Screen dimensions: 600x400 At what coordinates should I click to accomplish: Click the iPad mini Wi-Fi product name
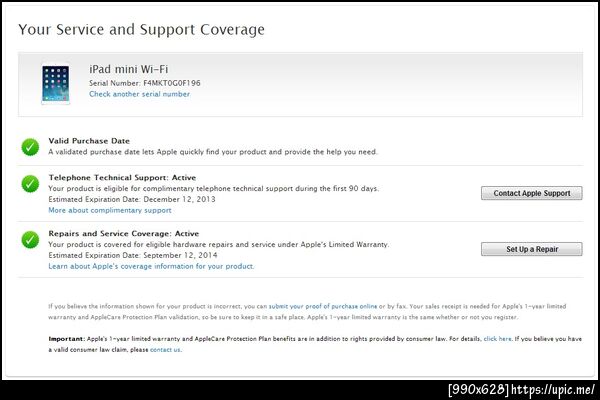click(129, 69)
